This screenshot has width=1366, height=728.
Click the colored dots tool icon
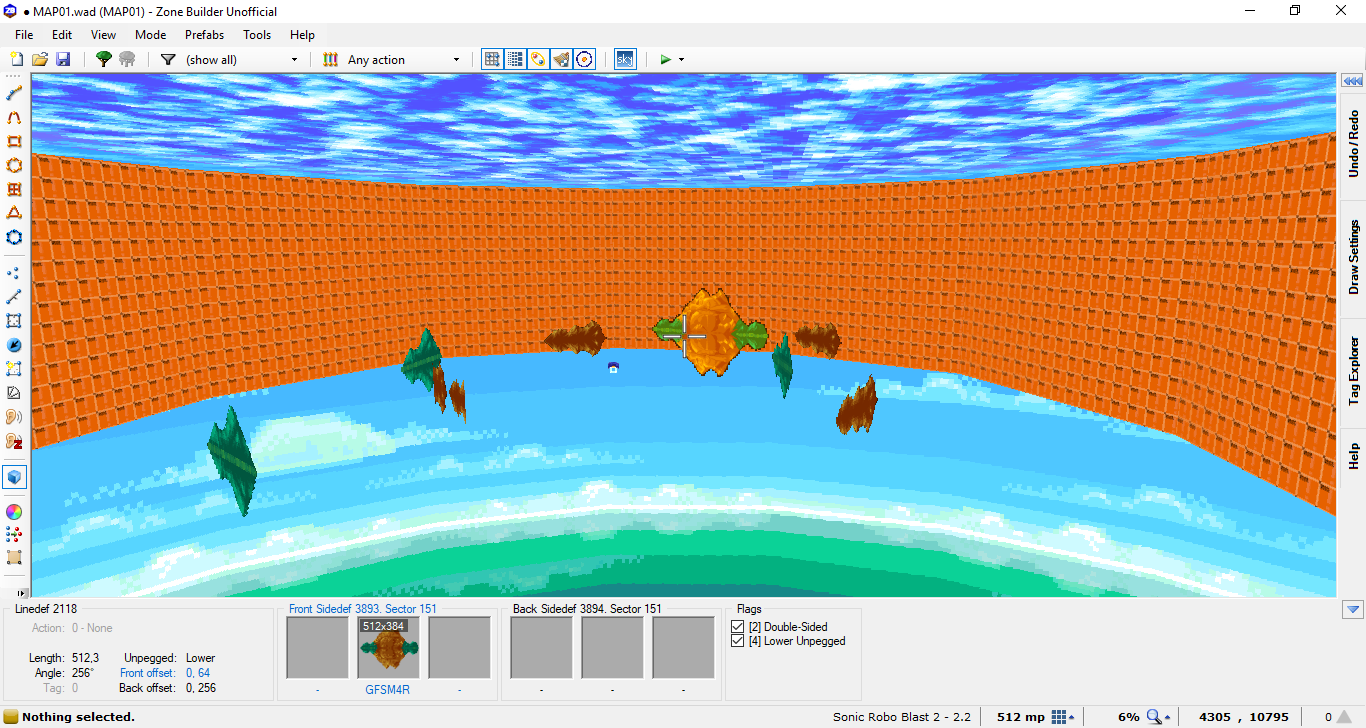tap(14, 535)
